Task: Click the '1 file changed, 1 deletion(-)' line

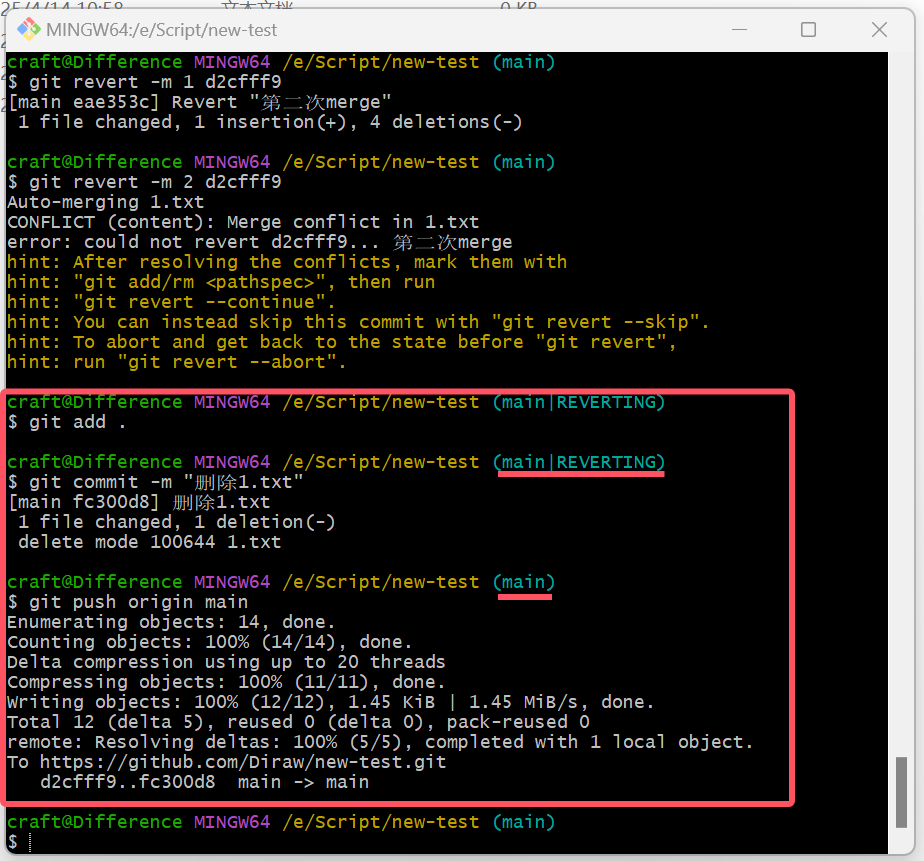Action: [x=177, y=523]
